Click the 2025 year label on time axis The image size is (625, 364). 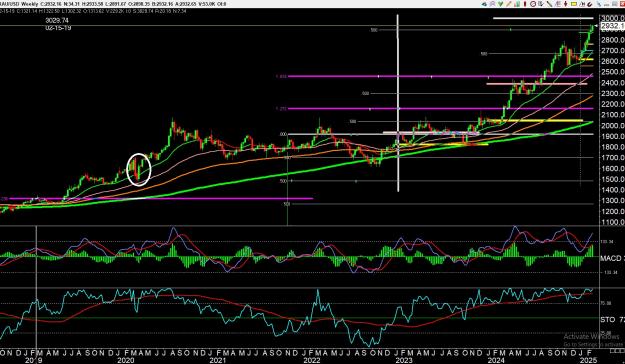pos(588,360)
